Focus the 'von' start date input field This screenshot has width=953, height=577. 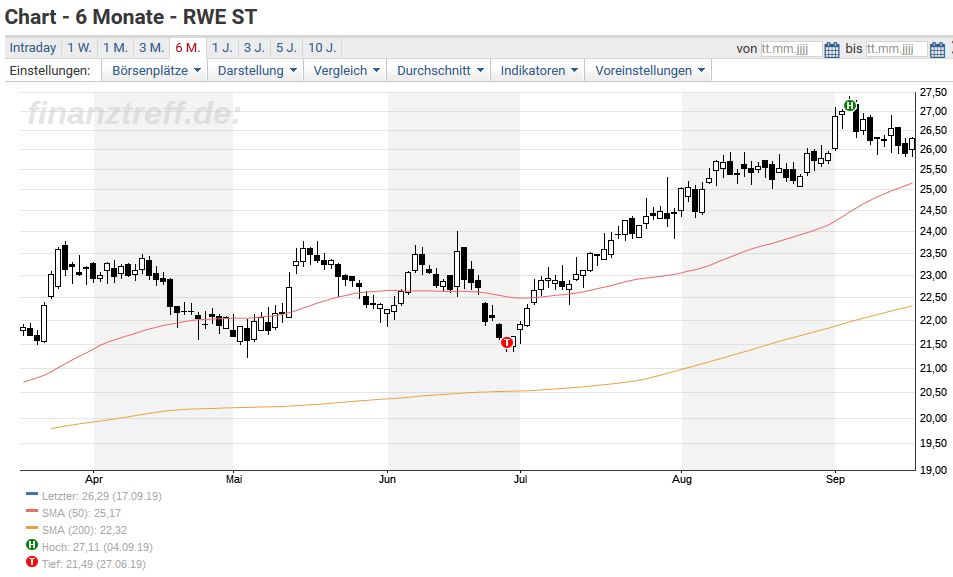[791, 49]
